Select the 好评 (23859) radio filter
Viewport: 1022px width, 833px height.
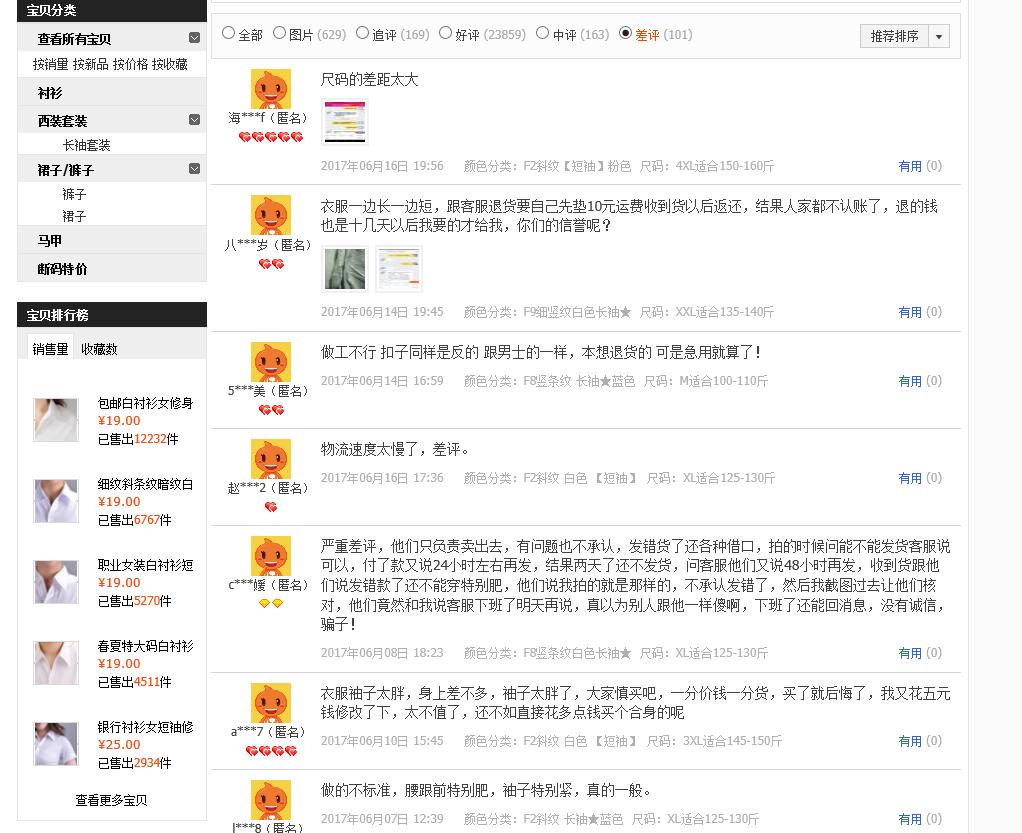point(446,32)
